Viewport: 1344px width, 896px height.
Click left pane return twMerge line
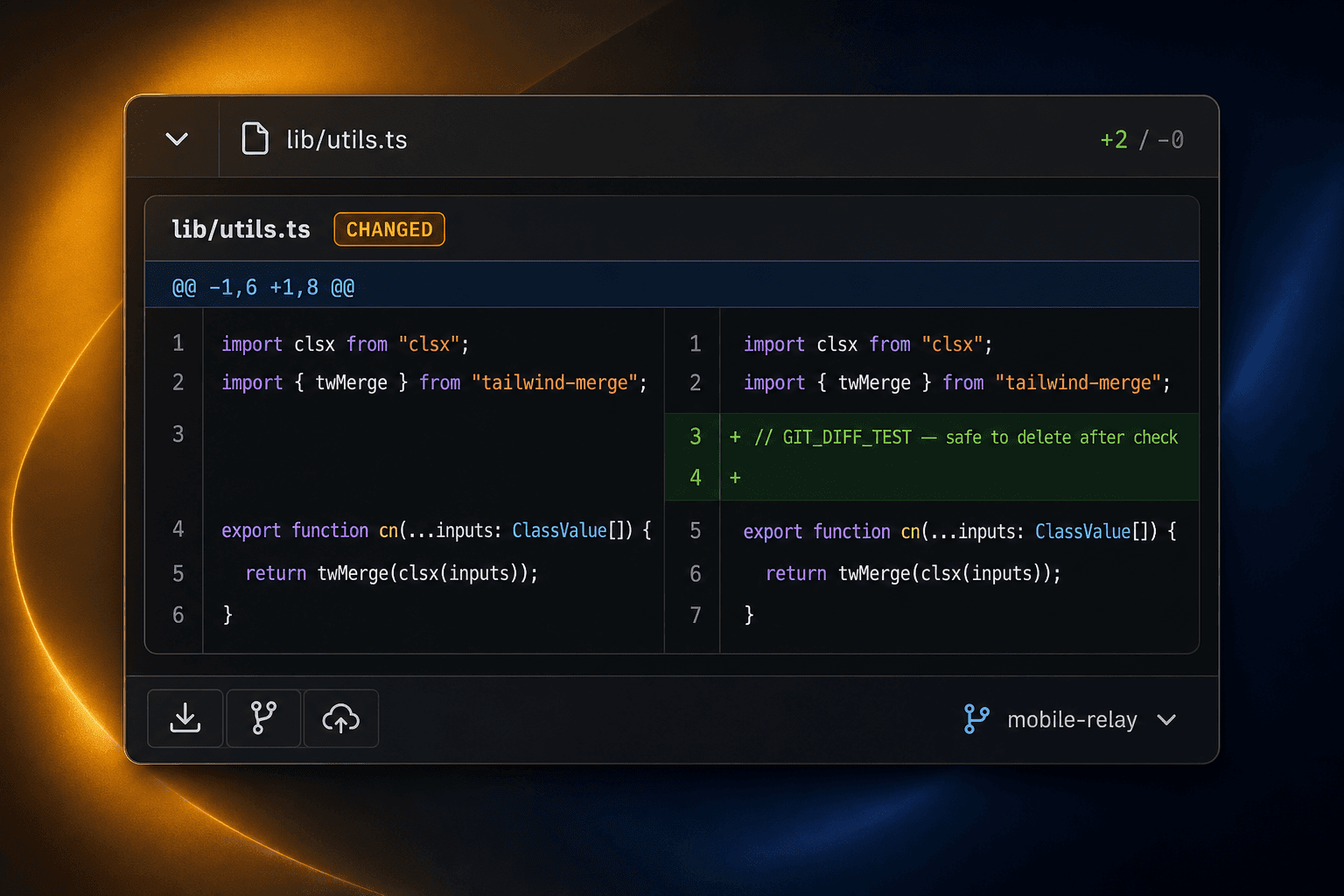click(391, 573)
